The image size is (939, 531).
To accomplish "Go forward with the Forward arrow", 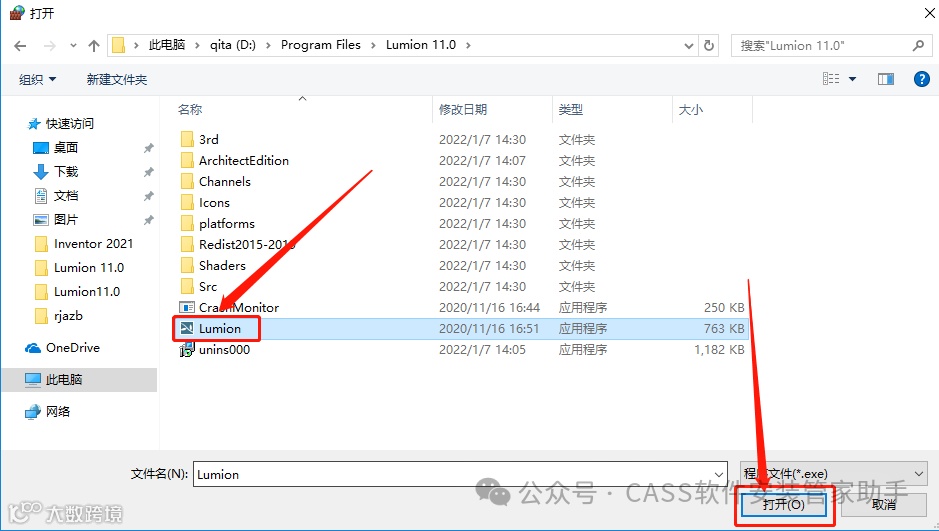I will click(x=50, y=45).
